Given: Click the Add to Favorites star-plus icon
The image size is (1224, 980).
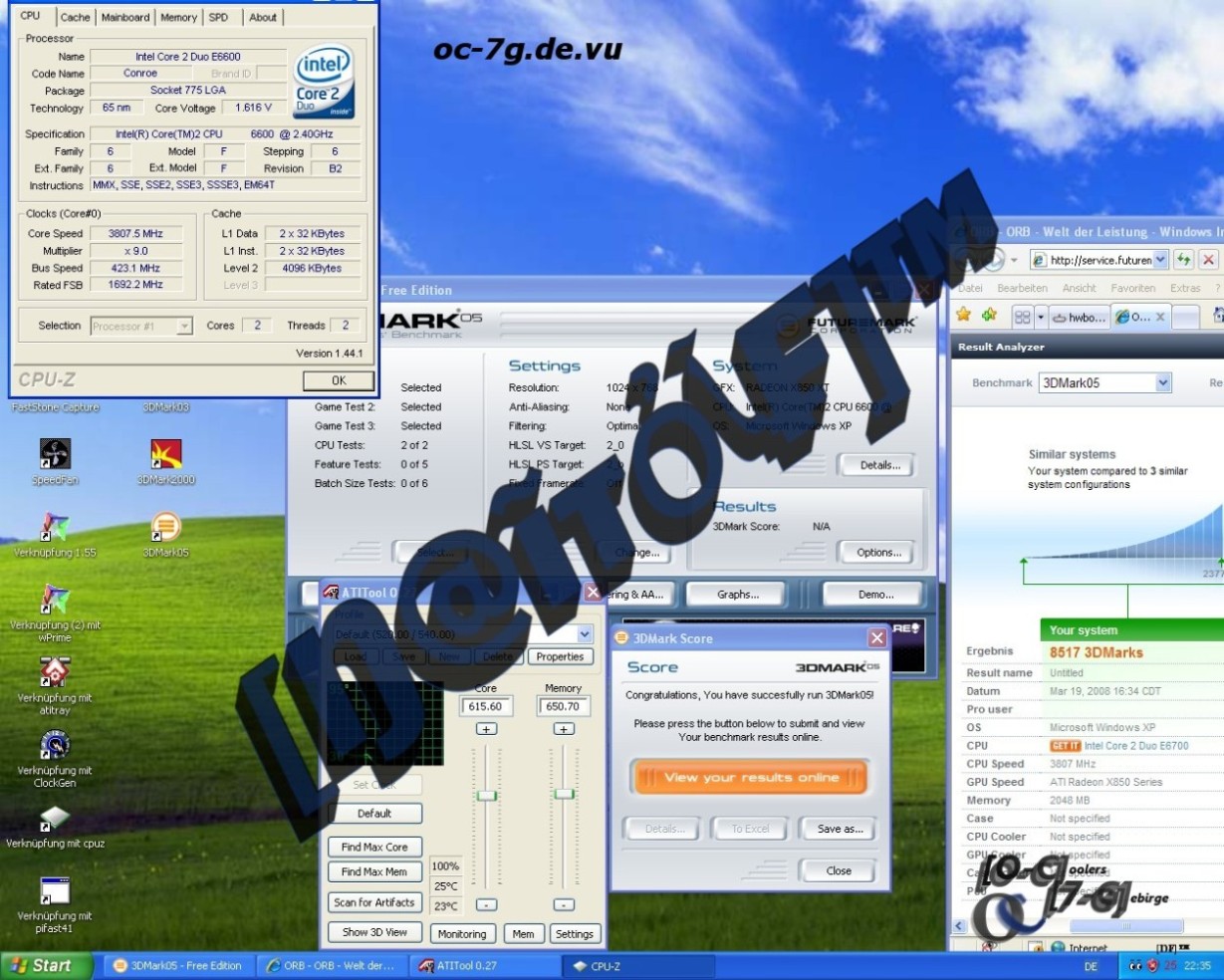Looking at the screenshot, I should tap(989, 316).
